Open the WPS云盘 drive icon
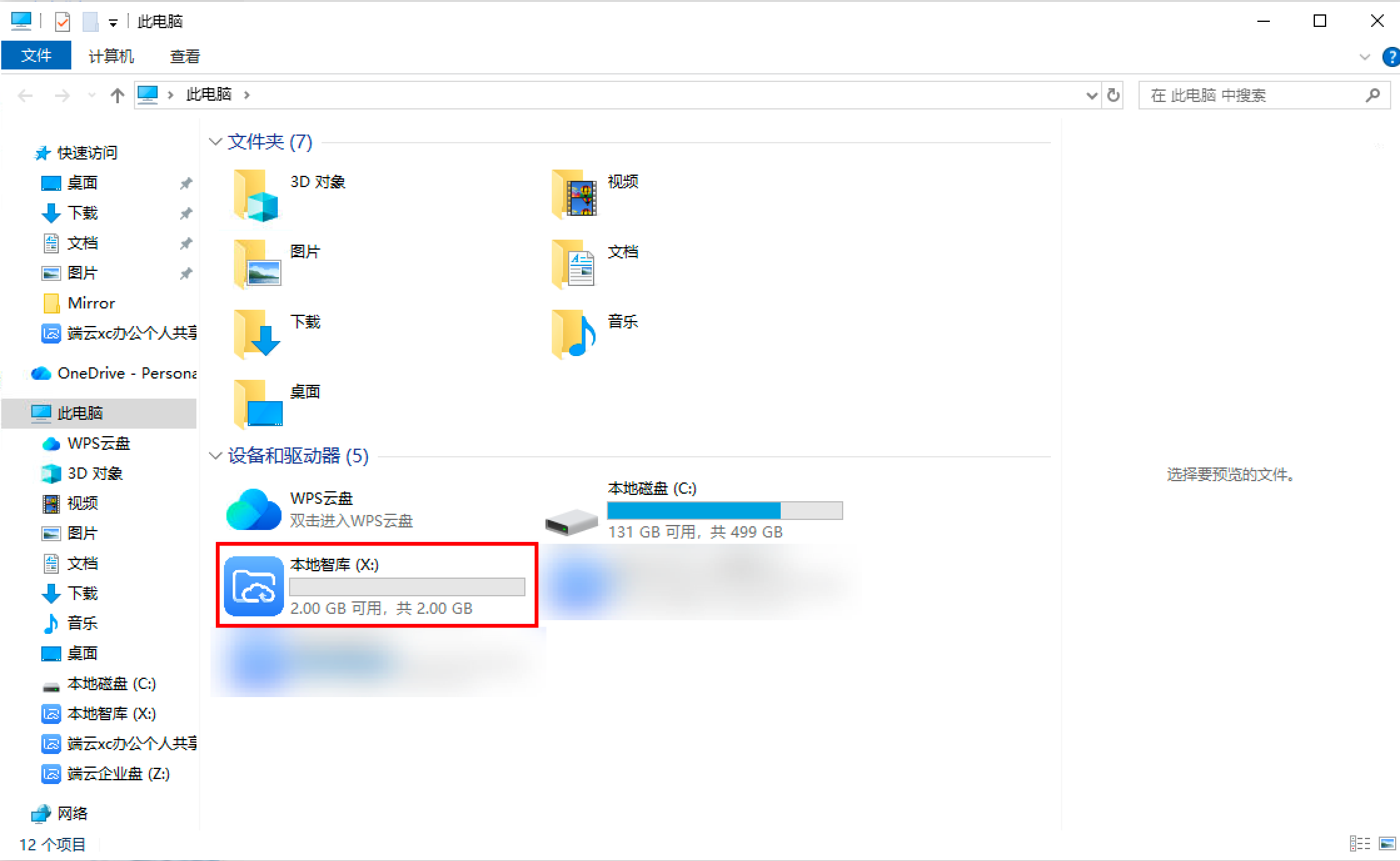The height and width of the screenshot is (861, 1400). click(253, 509)
